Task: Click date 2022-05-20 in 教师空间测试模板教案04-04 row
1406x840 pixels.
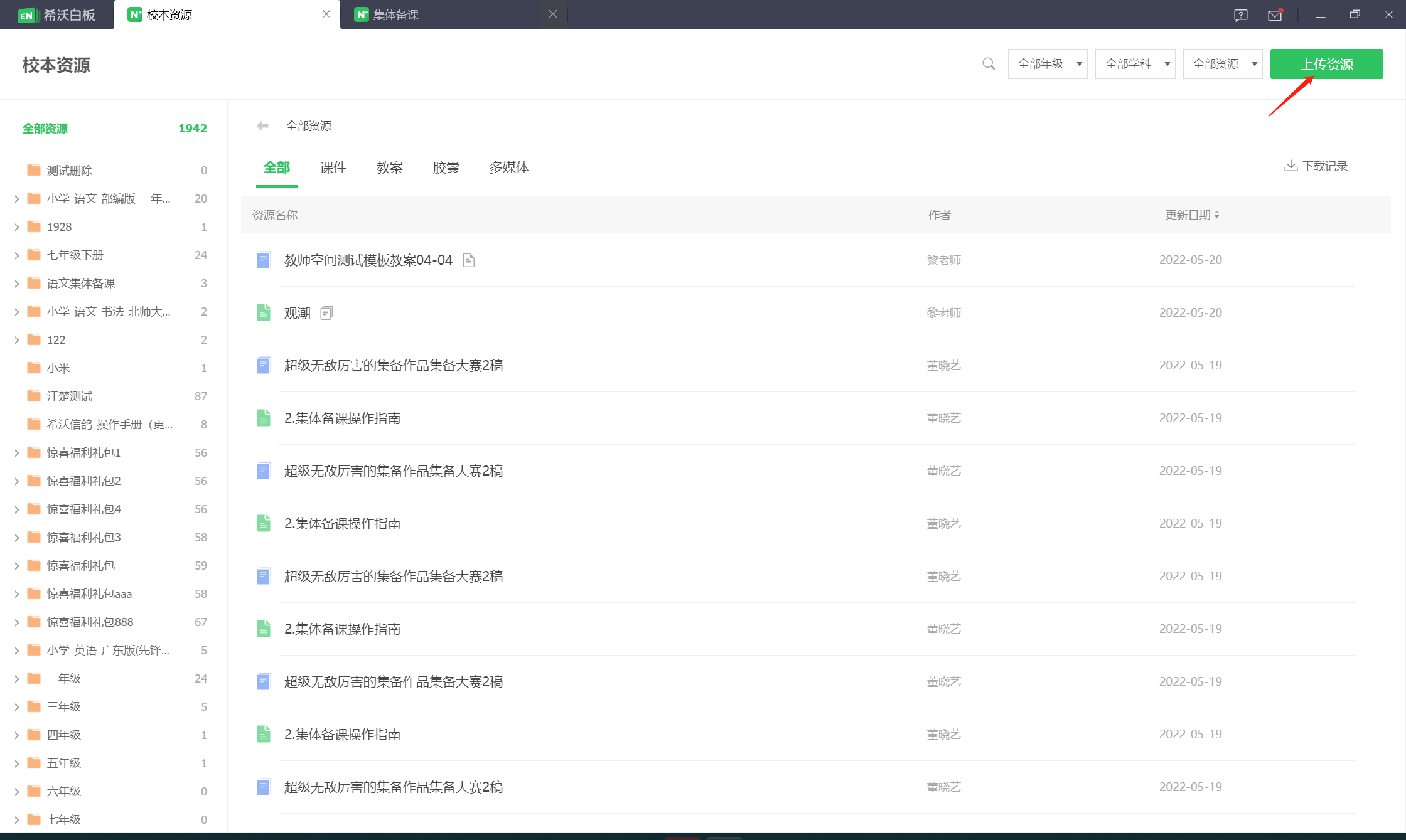Action: pos(1190,260)
